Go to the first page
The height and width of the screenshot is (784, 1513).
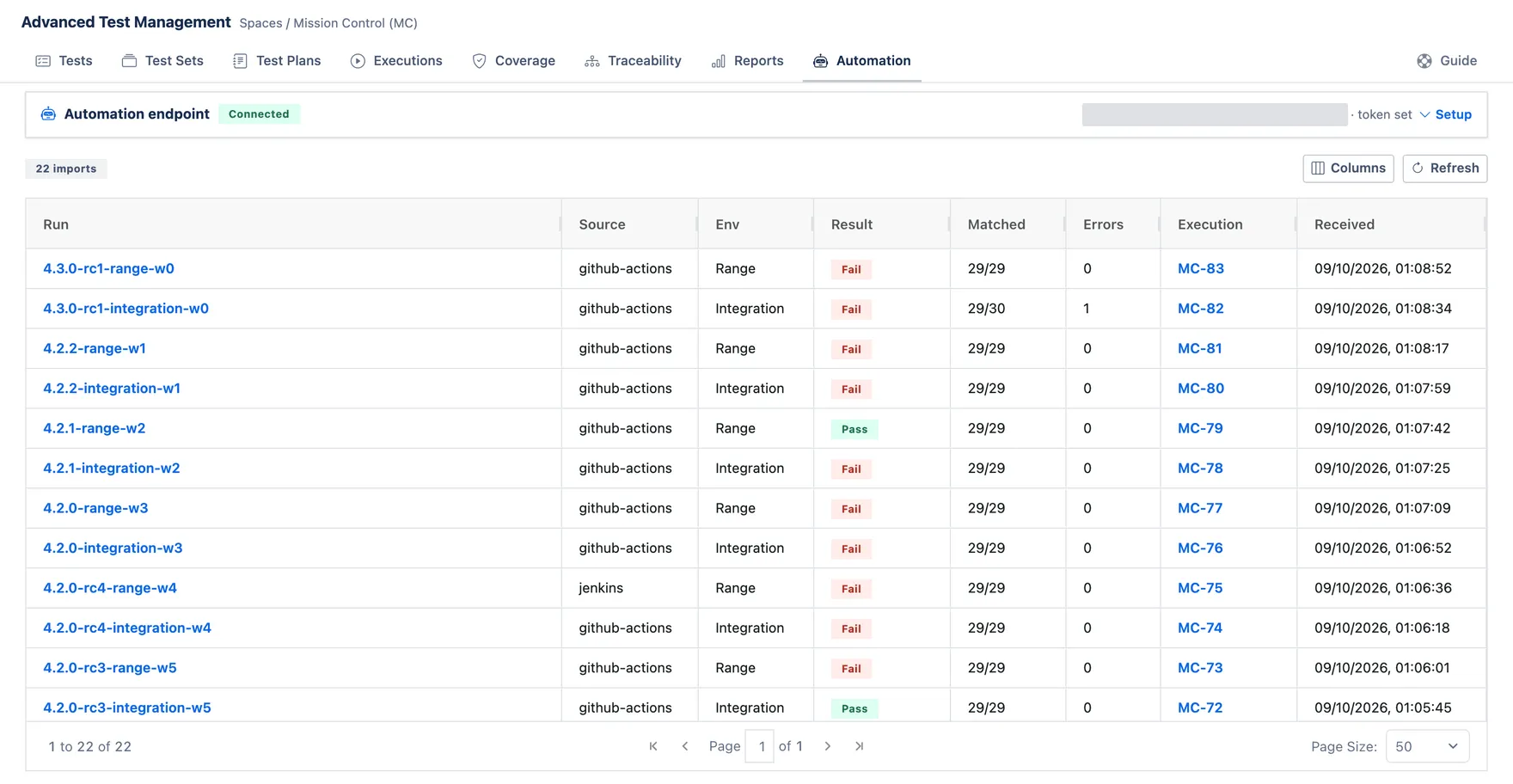pos(653,746)
